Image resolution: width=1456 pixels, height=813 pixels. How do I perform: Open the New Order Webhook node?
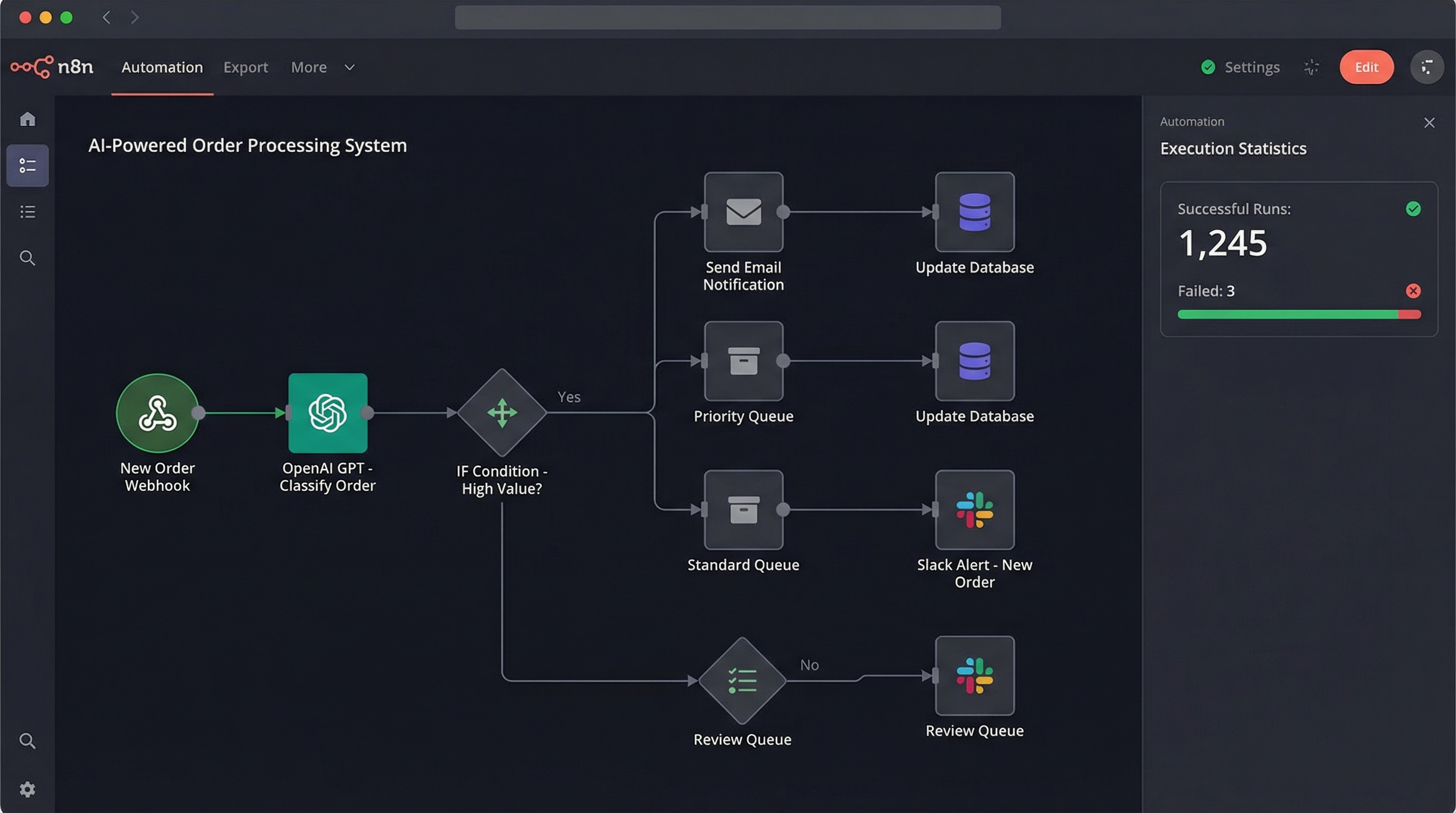point(157,413)
